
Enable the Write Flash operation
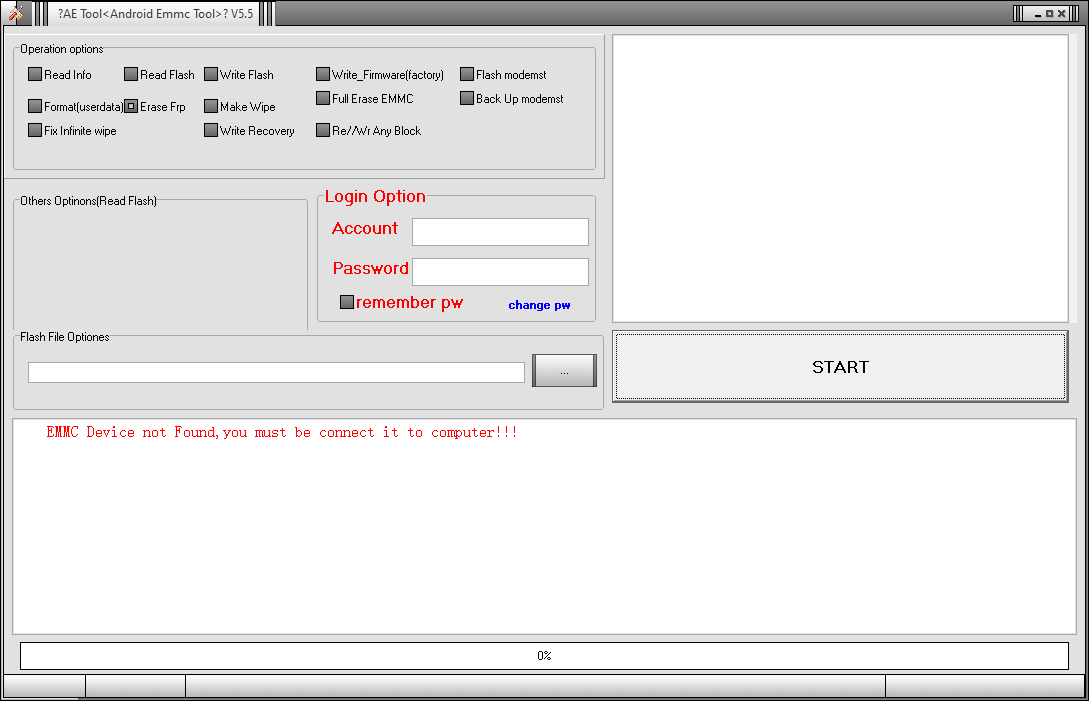tap(211, 73)
